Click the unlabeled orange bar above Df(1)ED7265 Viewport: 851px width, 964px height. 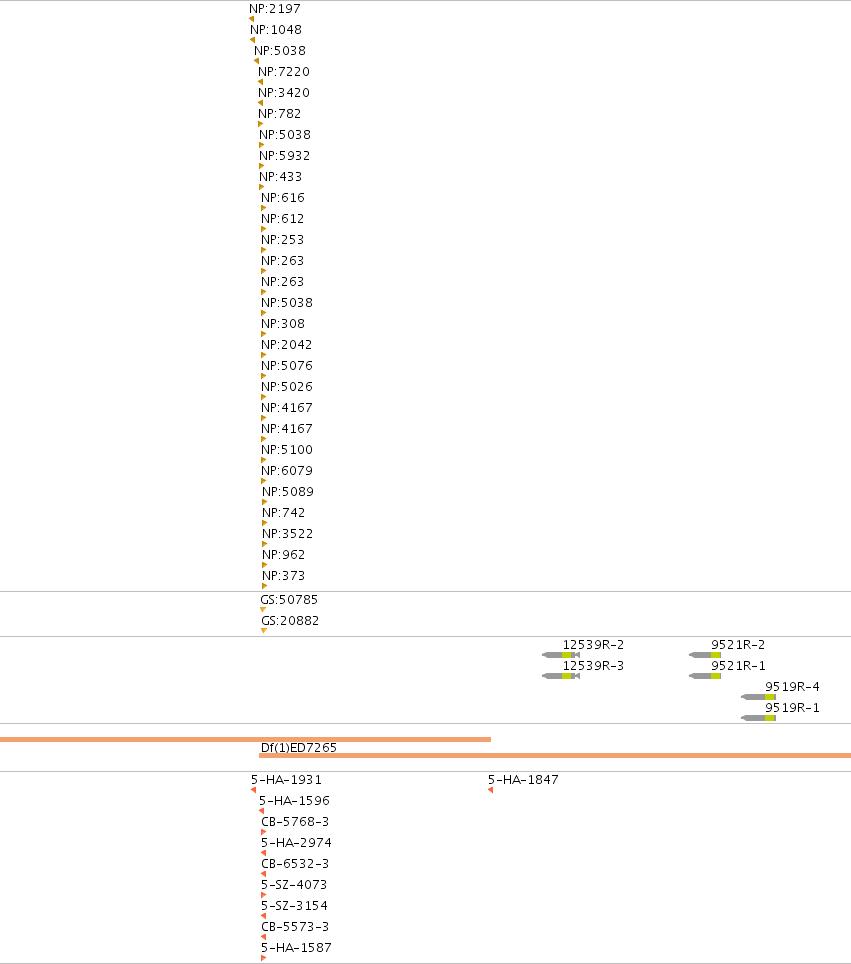(245, 739)
